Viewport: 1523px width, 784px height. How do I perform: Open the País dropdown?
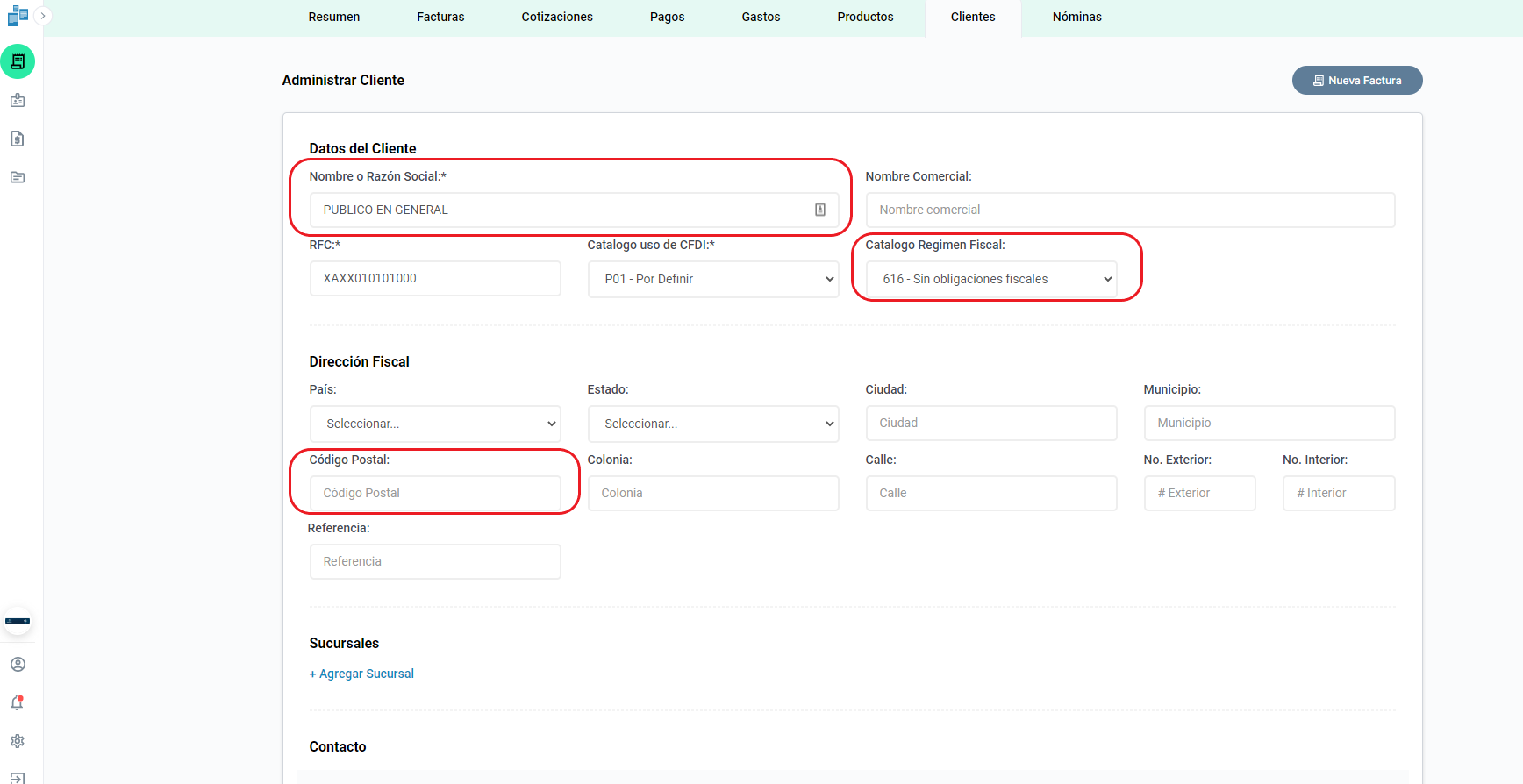435,424
